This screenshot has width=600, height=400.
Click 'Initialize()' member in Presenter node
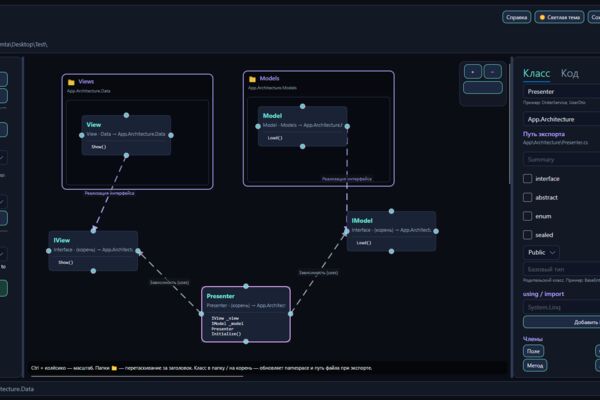(x=226, y=334)
